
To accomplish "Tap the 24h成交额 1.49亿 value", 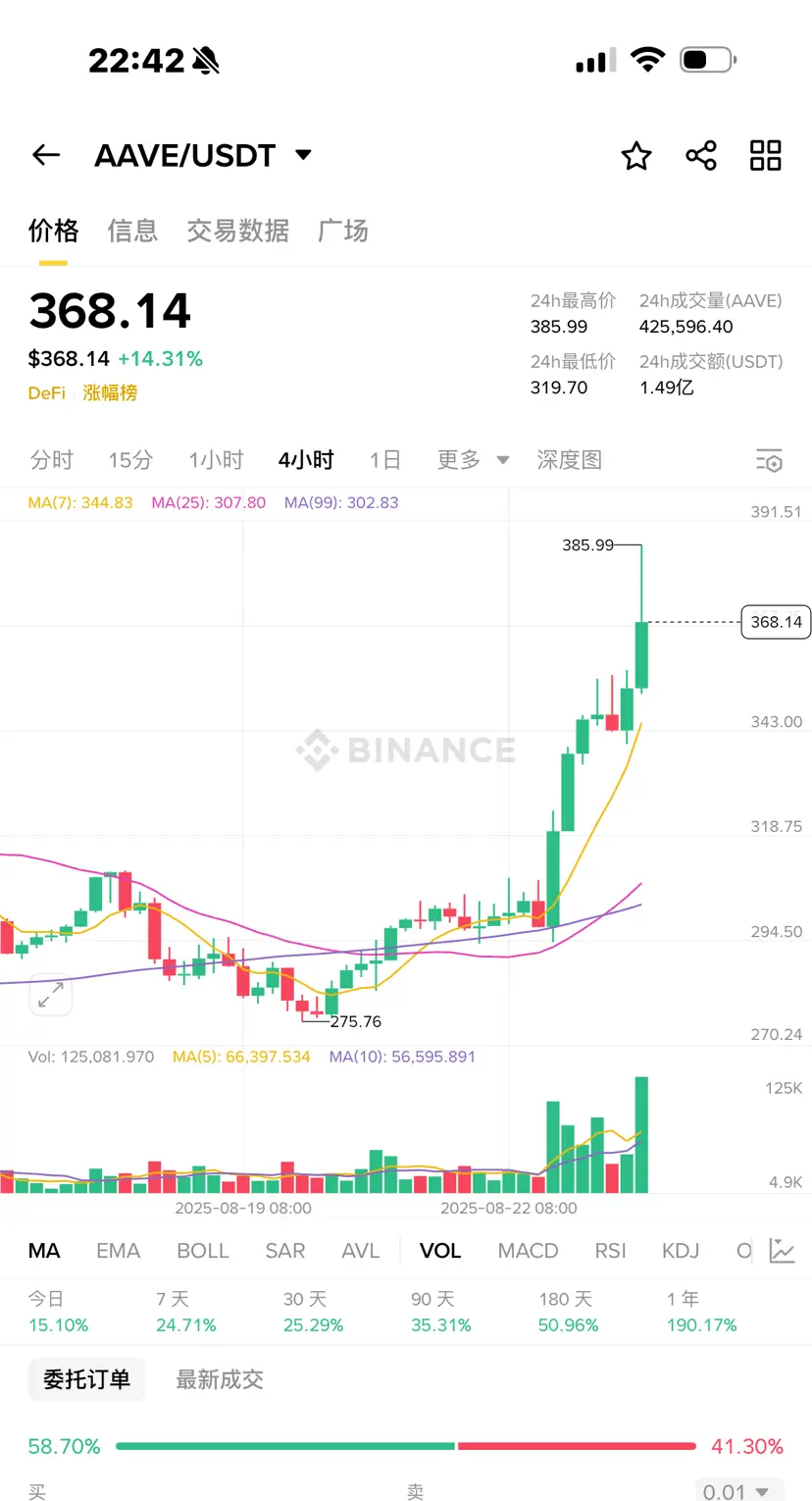I will pos(666,387).
